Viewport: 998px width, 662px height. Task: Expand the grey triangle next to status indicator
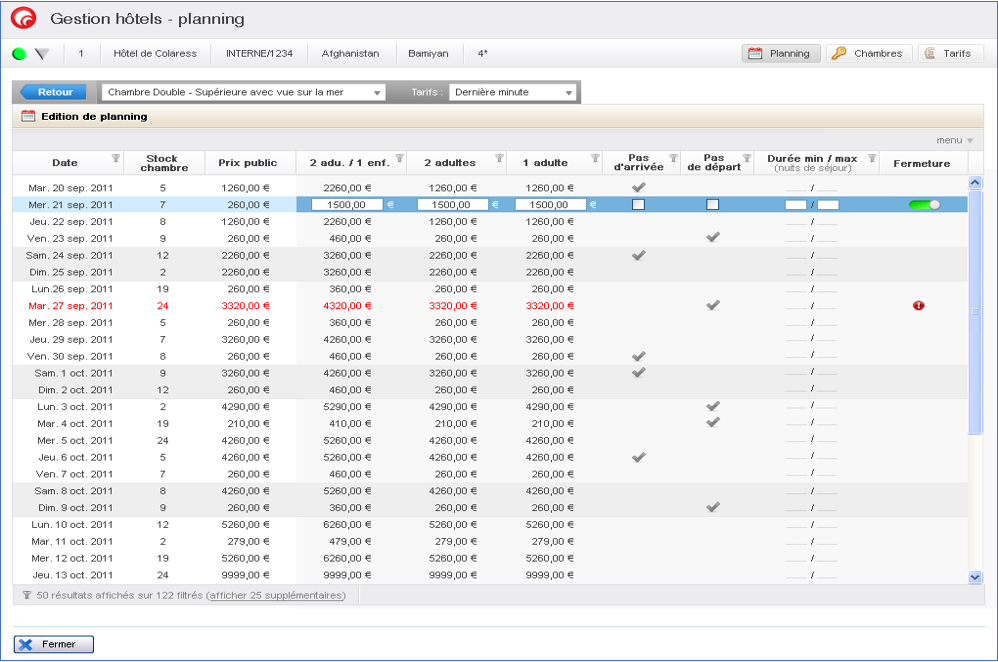(x=42, y=54)
